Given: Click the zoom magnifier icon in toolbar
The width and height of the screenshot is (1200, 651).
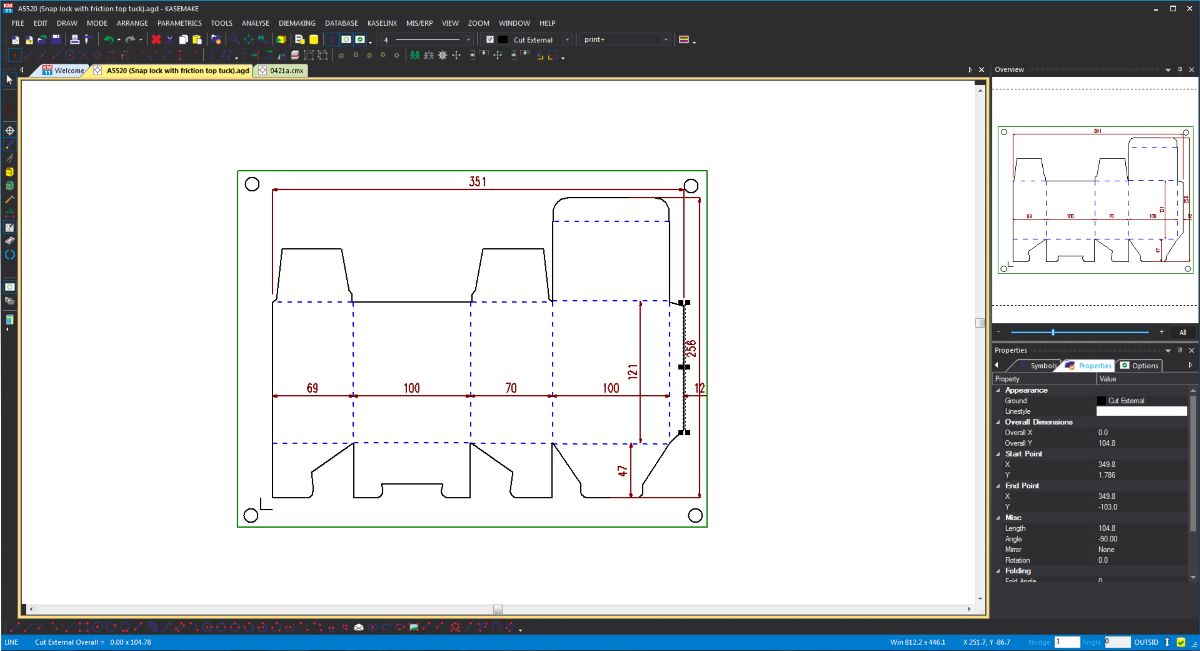Looking at the screenshot, I should click(x=235, y=39).
